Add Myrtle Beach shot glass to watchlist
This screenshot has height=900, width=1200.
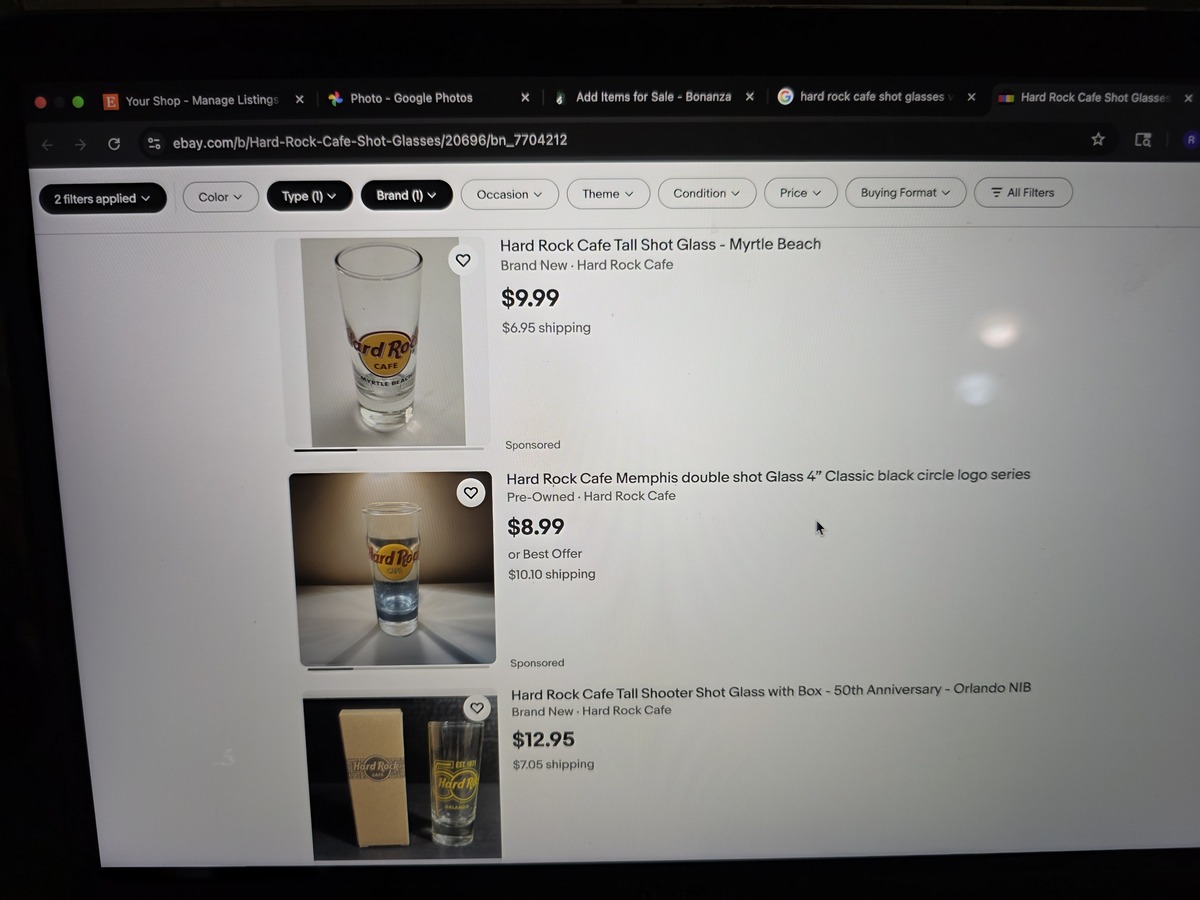[x=462, y=260]
